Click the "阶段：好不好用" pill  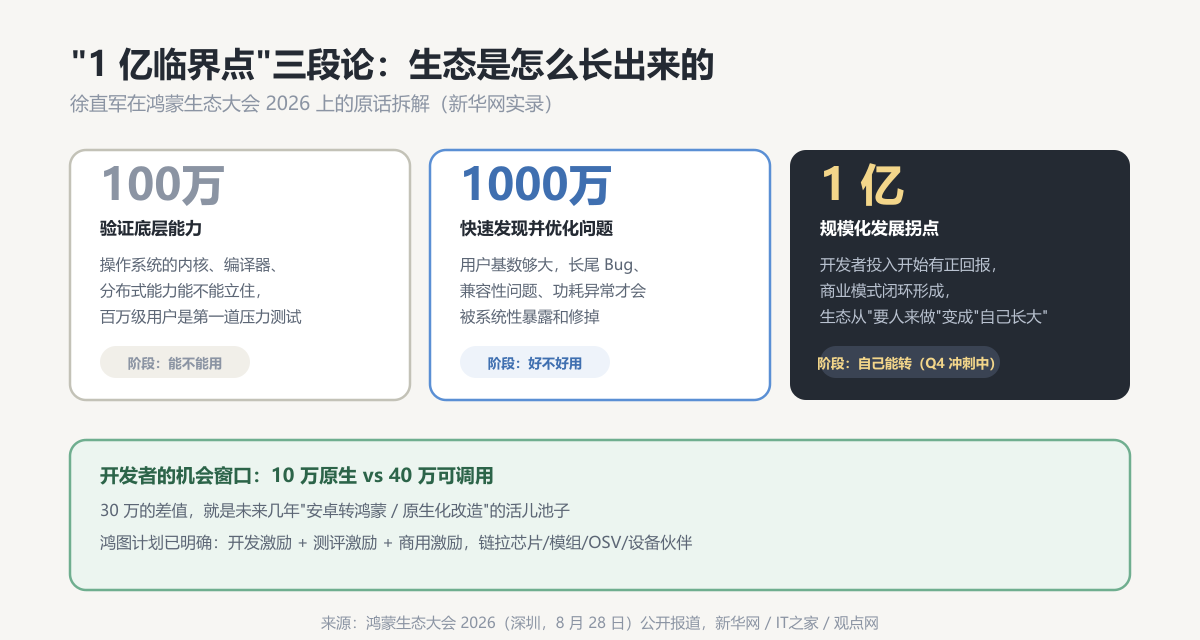click(535, 363)
